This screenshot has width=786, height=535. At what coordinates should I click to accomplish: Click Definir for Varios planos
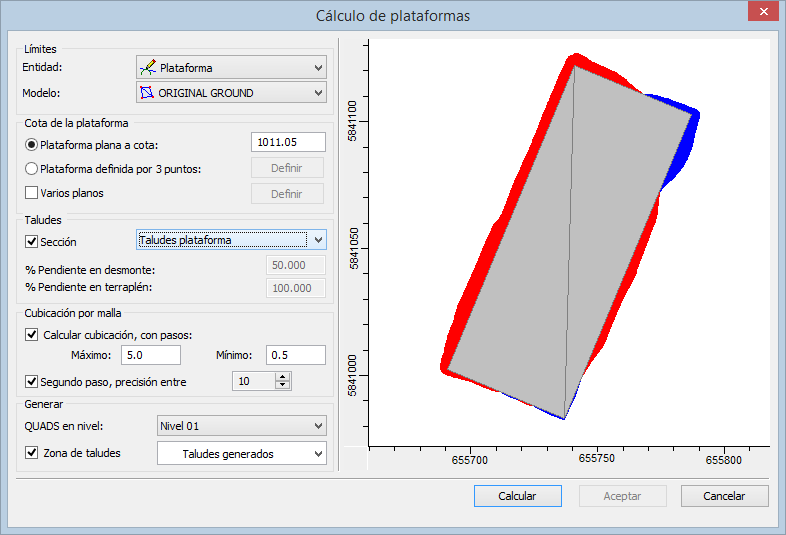pyautogui.click(x=287, y=194)
